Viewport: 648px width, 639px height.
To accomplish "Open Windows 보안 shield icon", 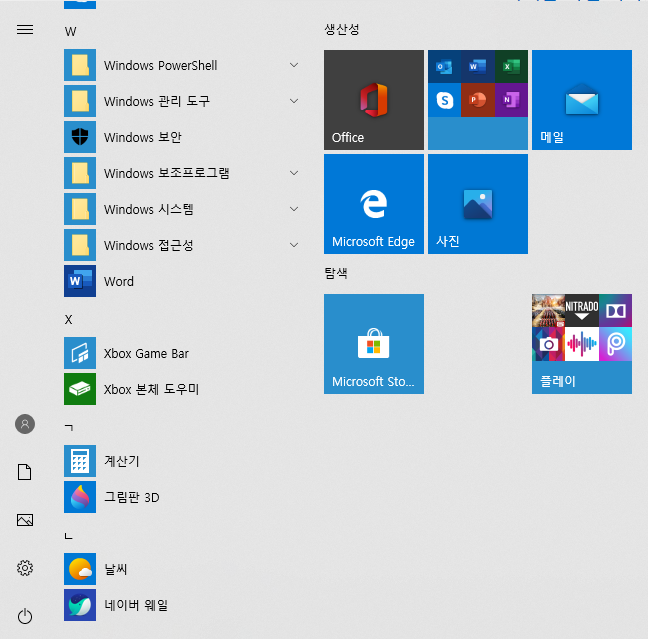I will 80,137.
